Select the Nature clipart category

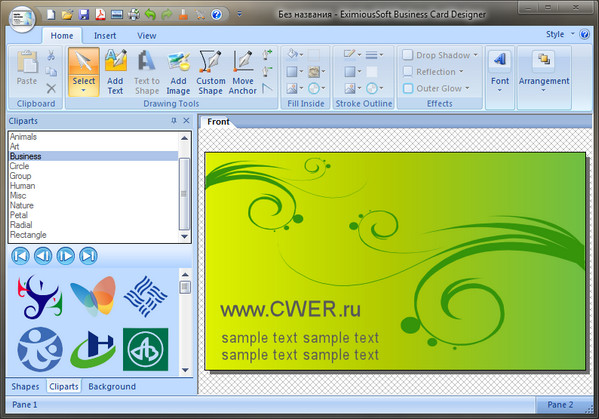(93, 205)
